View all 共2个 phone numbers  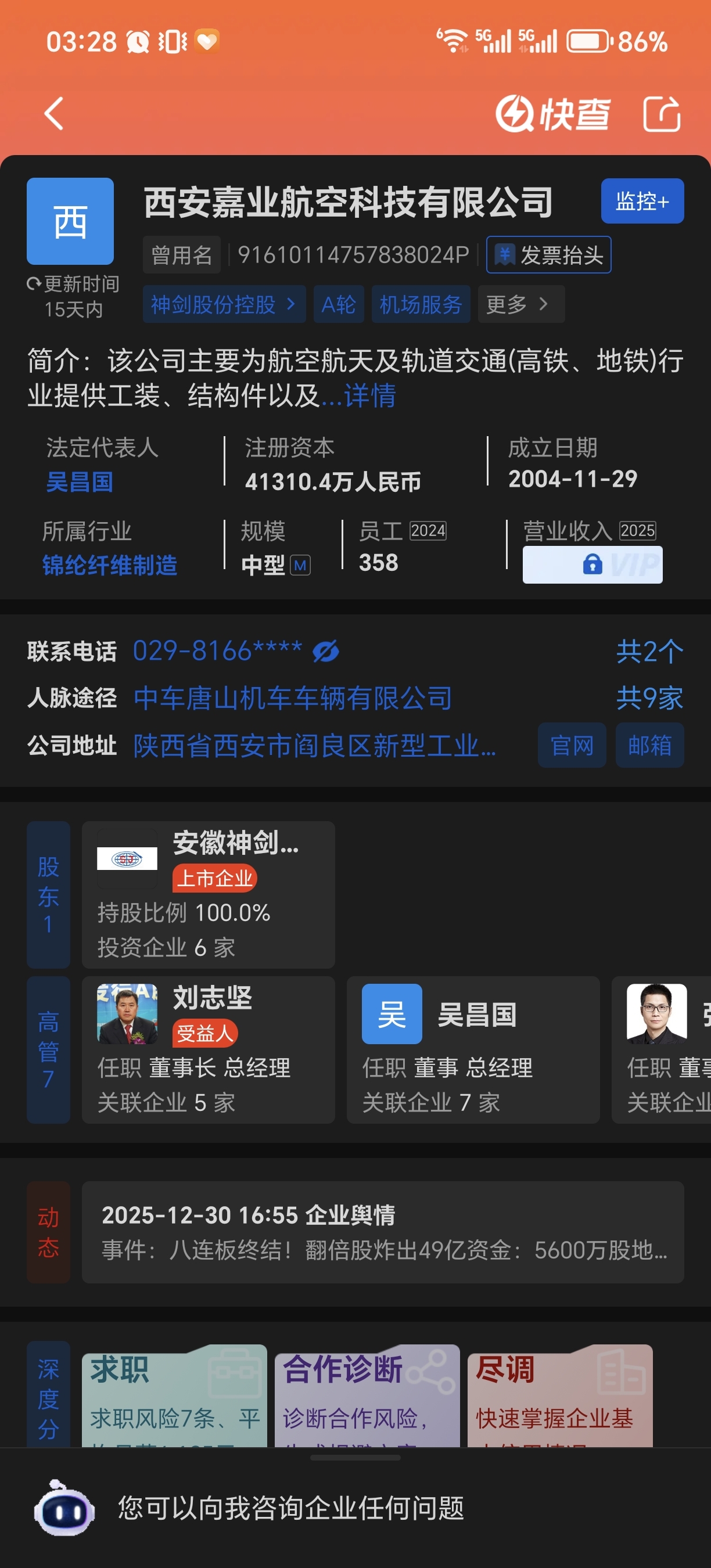pos(649,652)
